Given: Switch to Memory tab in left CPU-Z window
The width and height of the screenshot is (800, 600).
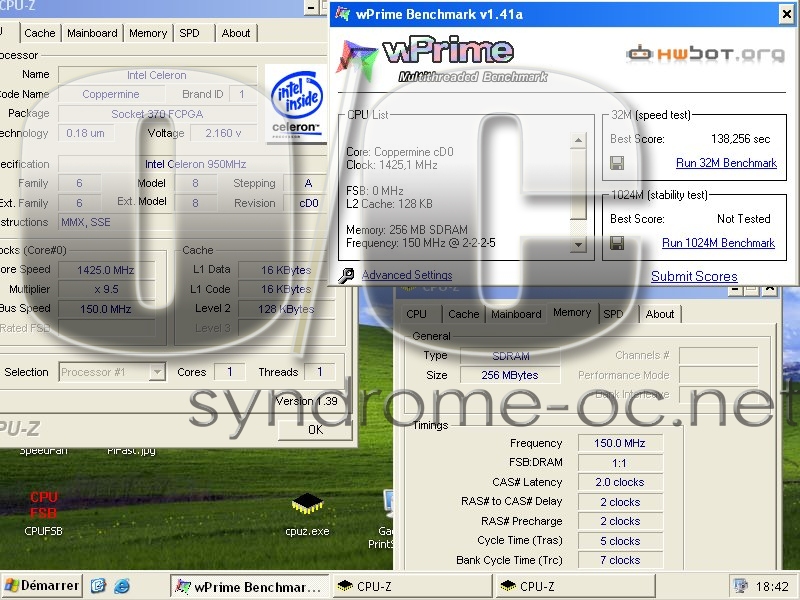Looking at the screenshot, I should [x=148, y=33].
